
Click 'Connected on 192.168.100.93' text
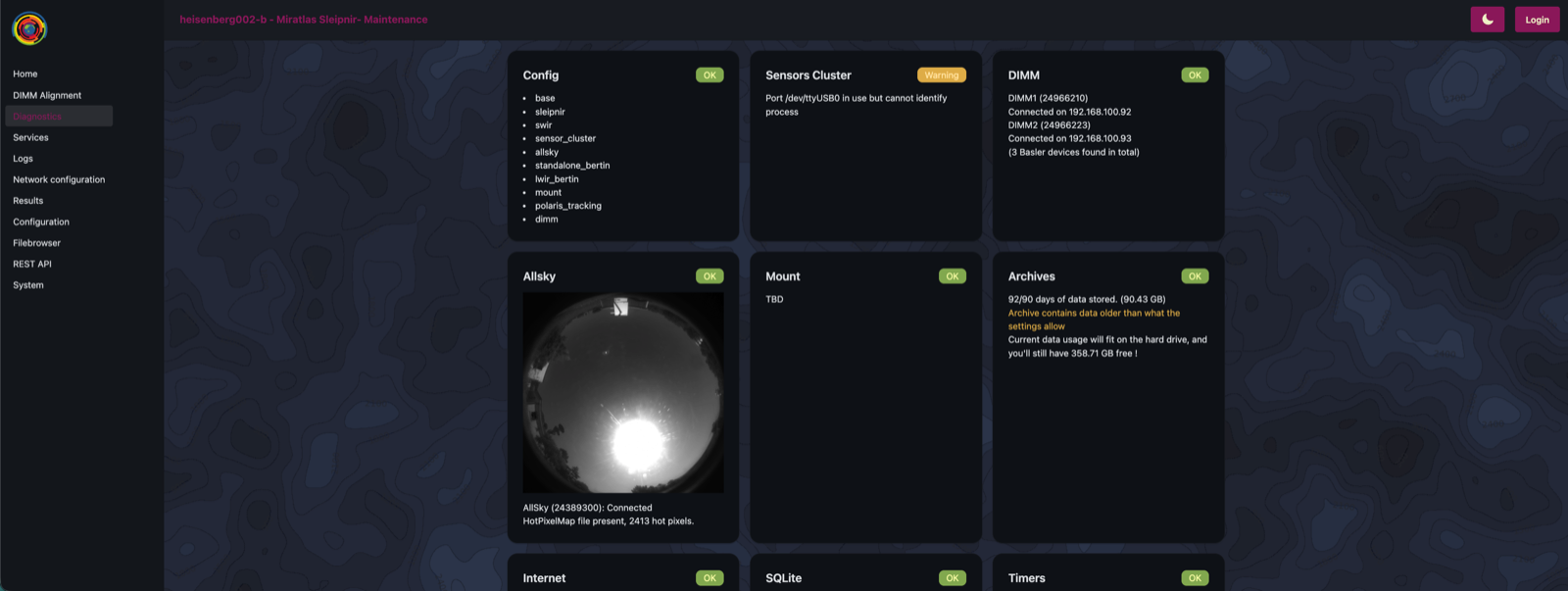(1070, 138)
